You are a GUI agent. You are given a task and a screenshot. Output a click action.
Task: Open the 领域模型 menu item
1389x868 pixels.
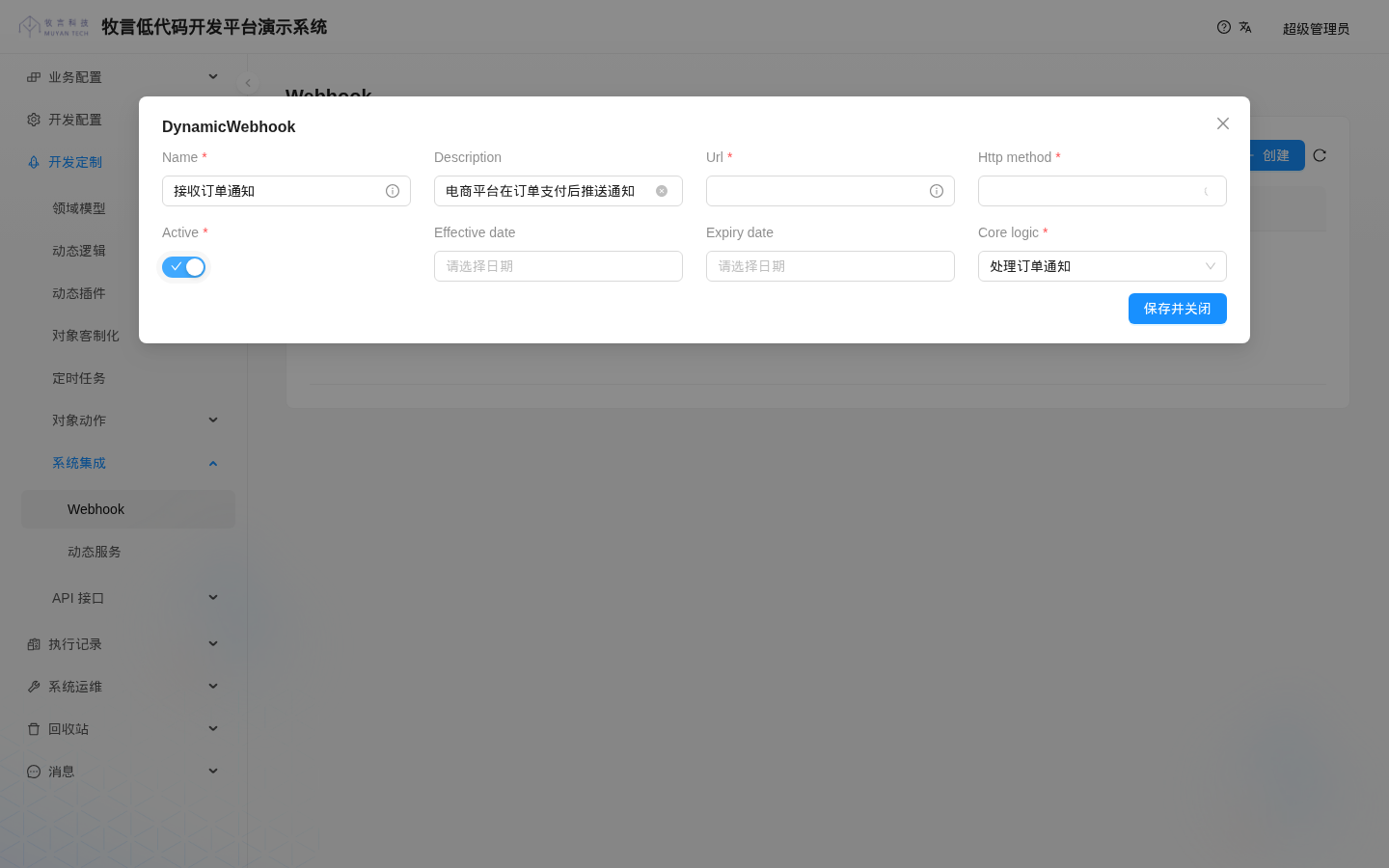(x=128, y=208)
